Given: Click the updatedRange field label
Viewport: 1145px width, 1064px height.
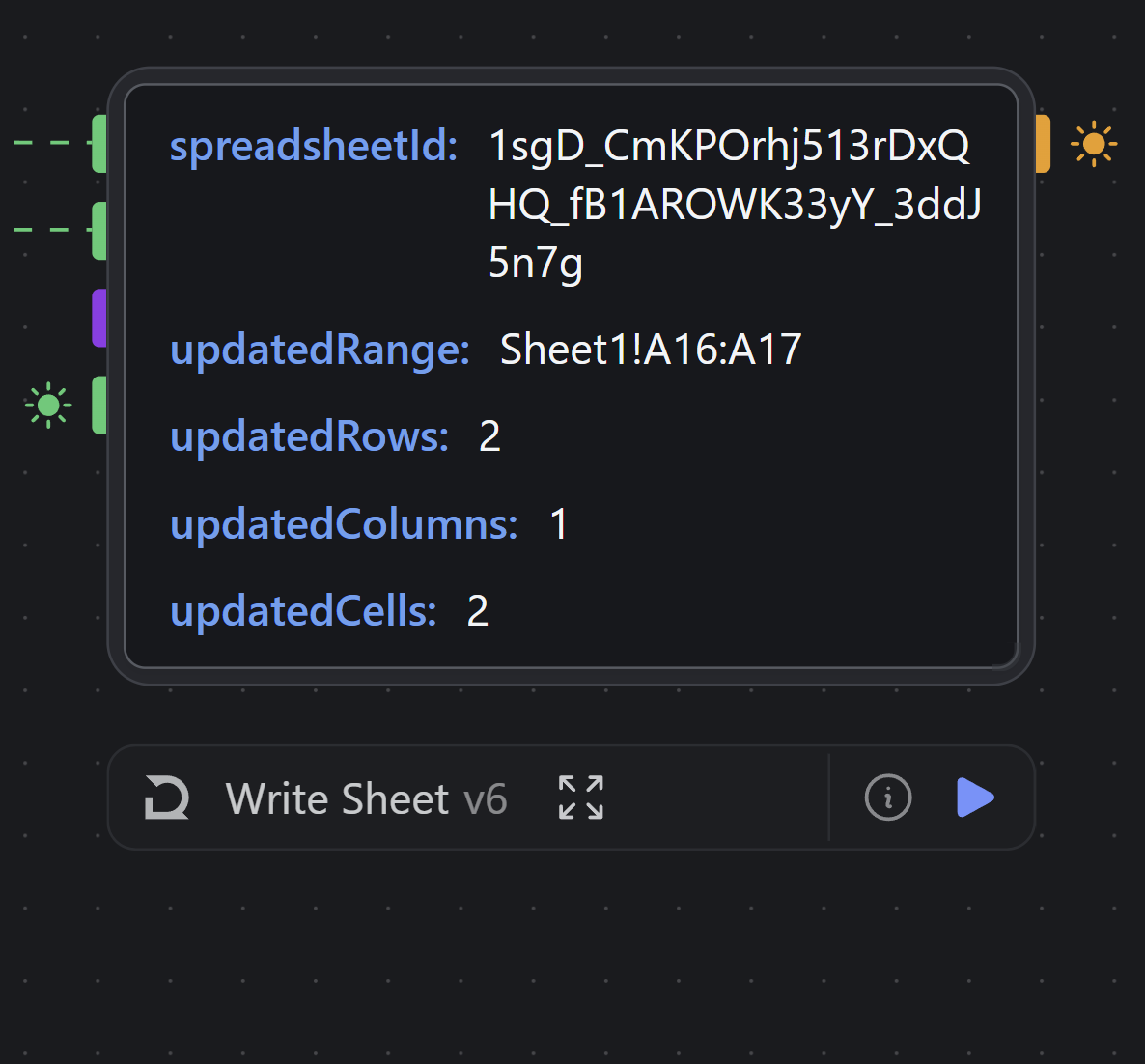Looking at the screenshot, I should tap(320, 350).
